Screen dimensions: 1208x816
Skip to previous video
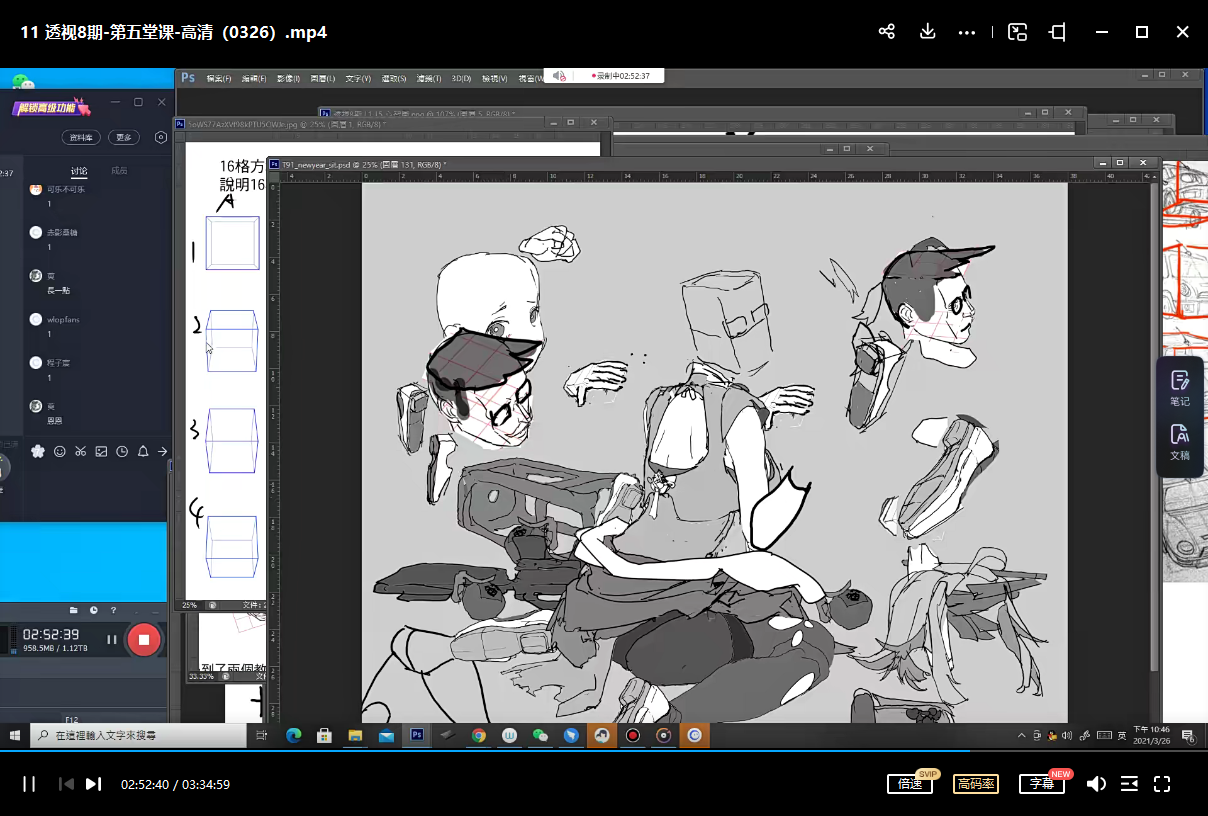coord(66,784)
